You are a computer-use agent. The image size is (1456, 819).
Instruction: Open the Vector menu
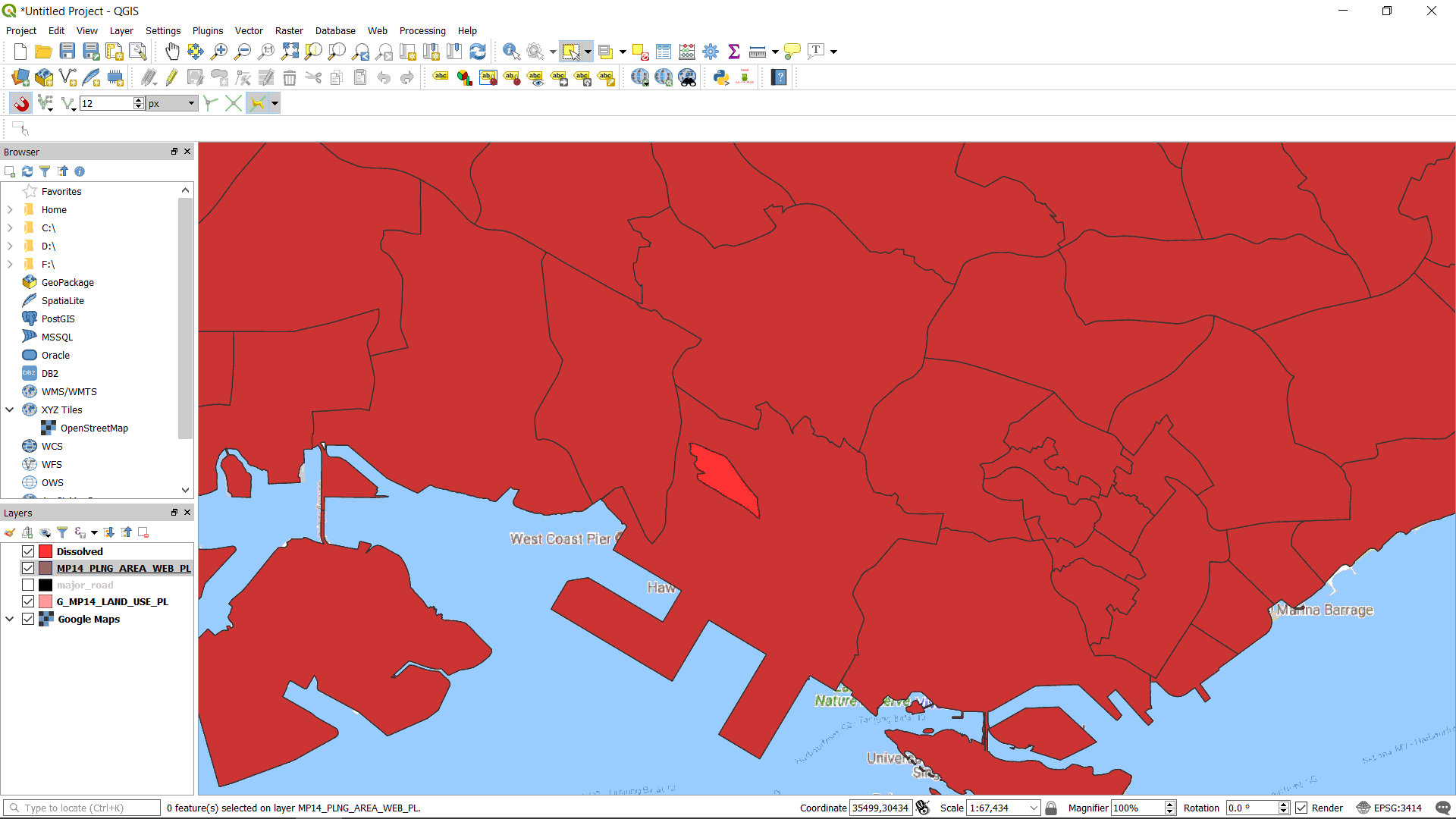coord(249,31)
